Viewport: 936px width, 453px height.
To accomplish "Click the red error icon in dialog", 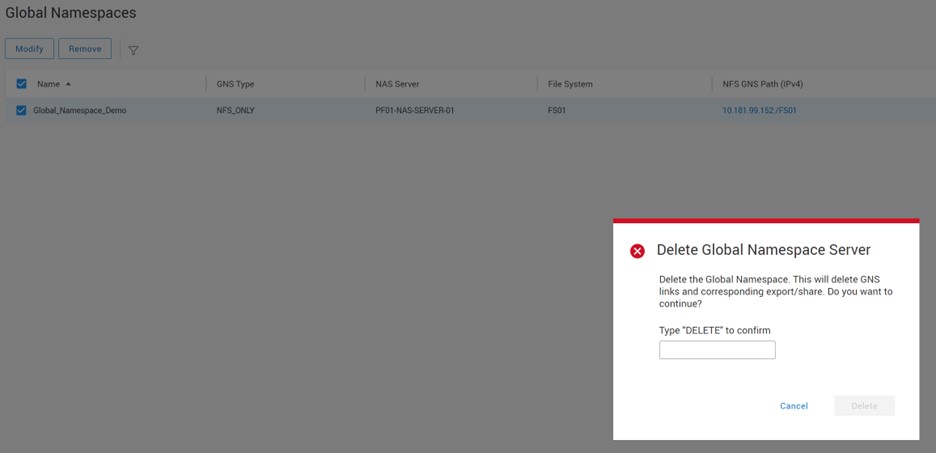I will (x=637, y=251).
